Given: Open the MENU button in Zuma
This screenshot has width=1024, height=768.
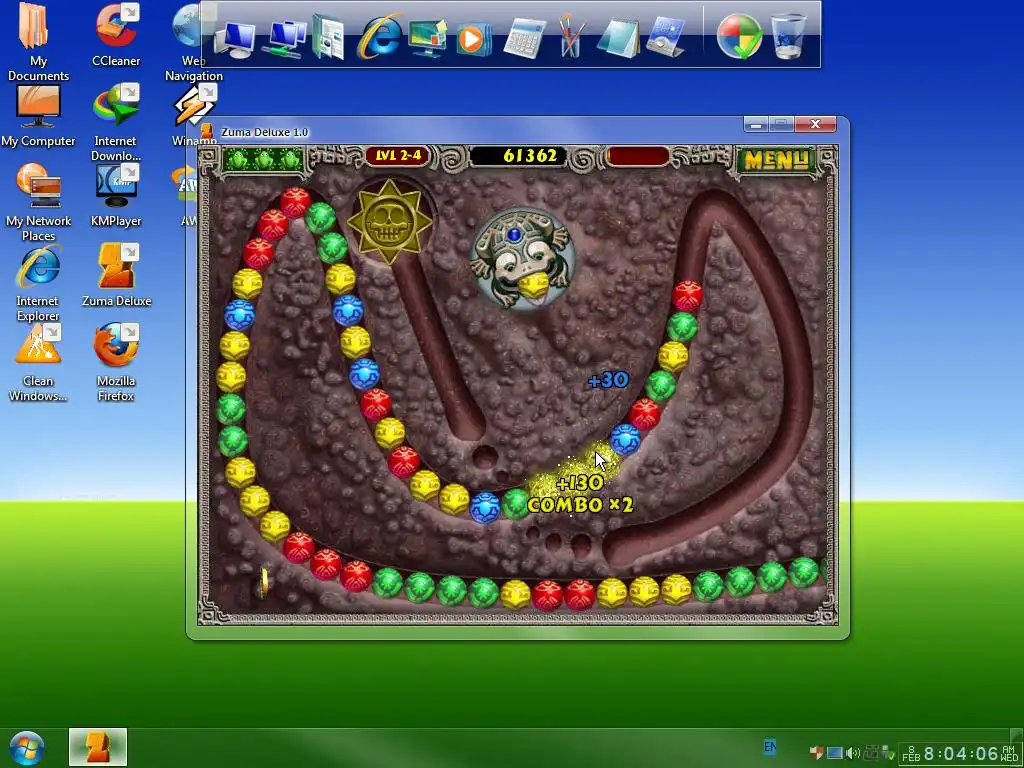Looking at the screenshot, I should click(776, 159).
